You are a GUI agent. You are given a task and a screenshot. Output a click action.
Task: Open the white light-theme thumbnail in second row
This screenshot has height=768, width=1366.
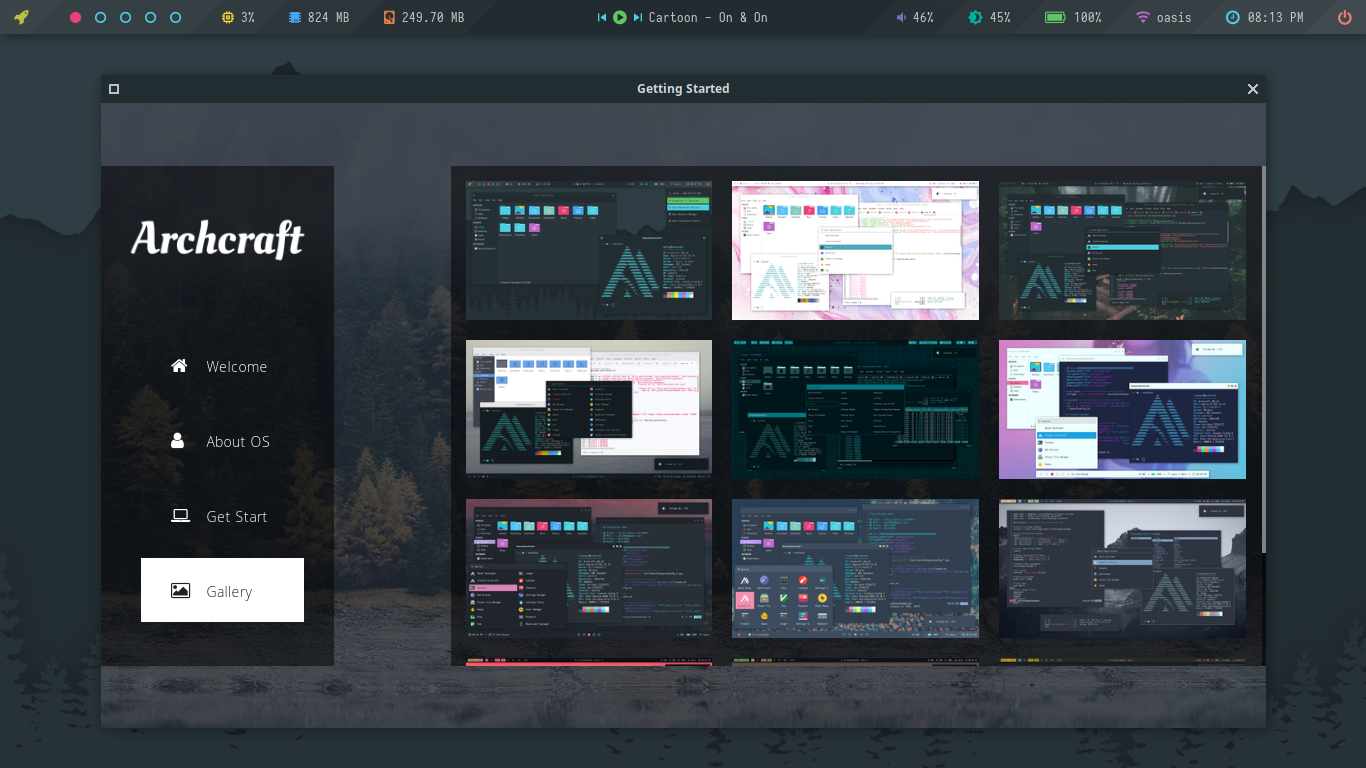589,407
